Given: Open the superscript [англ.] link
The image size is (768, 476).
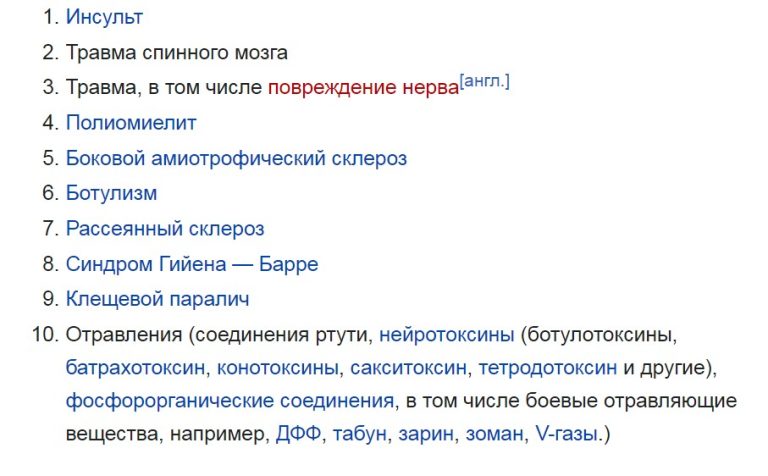Looking at the screenshot, I should pos(485,81).
